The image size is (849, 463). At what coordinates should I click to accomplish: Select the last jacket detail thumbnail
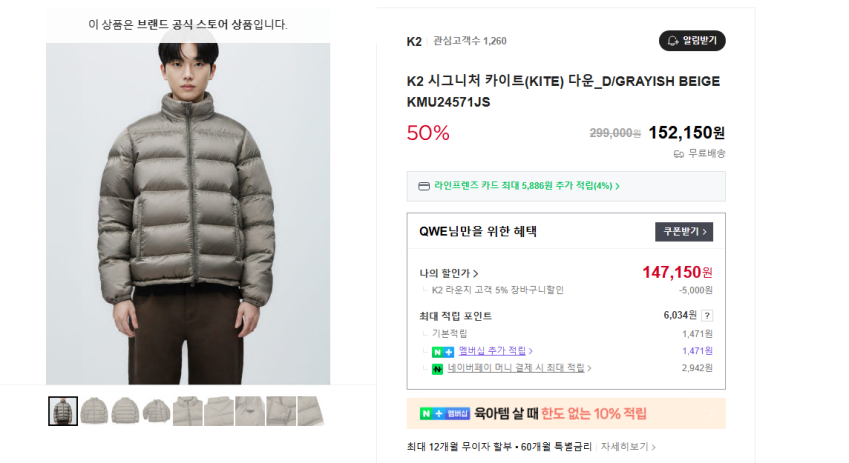tap(310, 411)
